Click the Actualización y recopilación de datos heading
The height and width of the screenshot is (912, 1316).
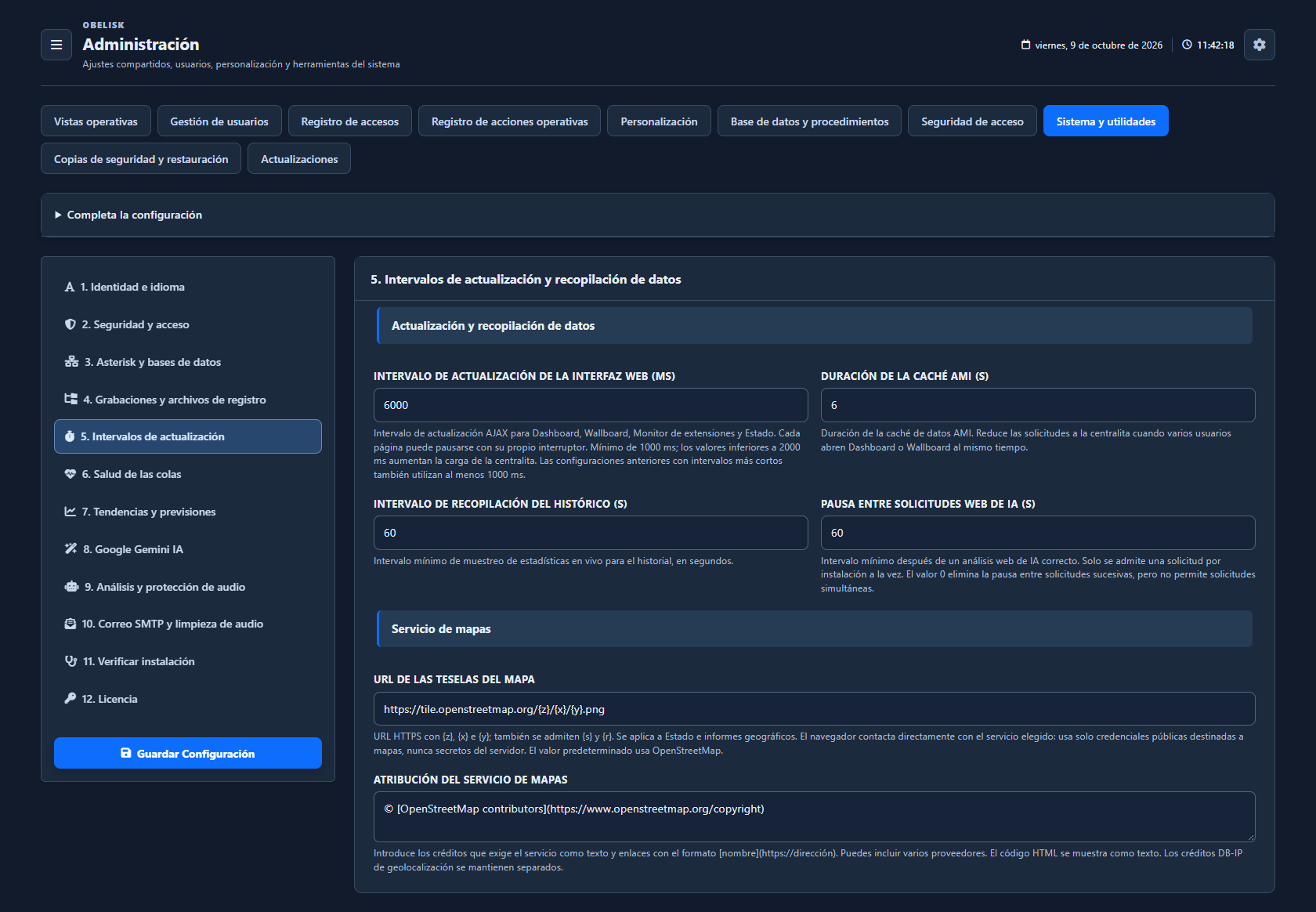click(815, 326)
